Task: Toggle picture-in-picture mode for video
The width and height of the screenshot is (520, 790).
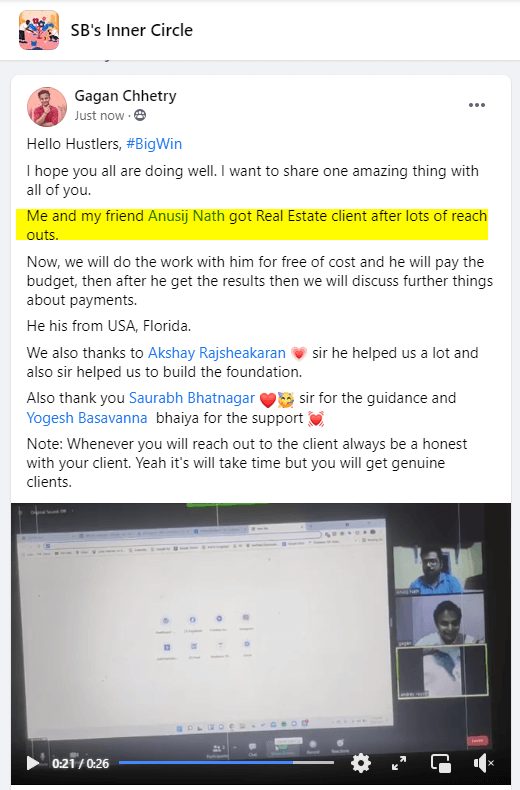Action: (x=441, y=763)
